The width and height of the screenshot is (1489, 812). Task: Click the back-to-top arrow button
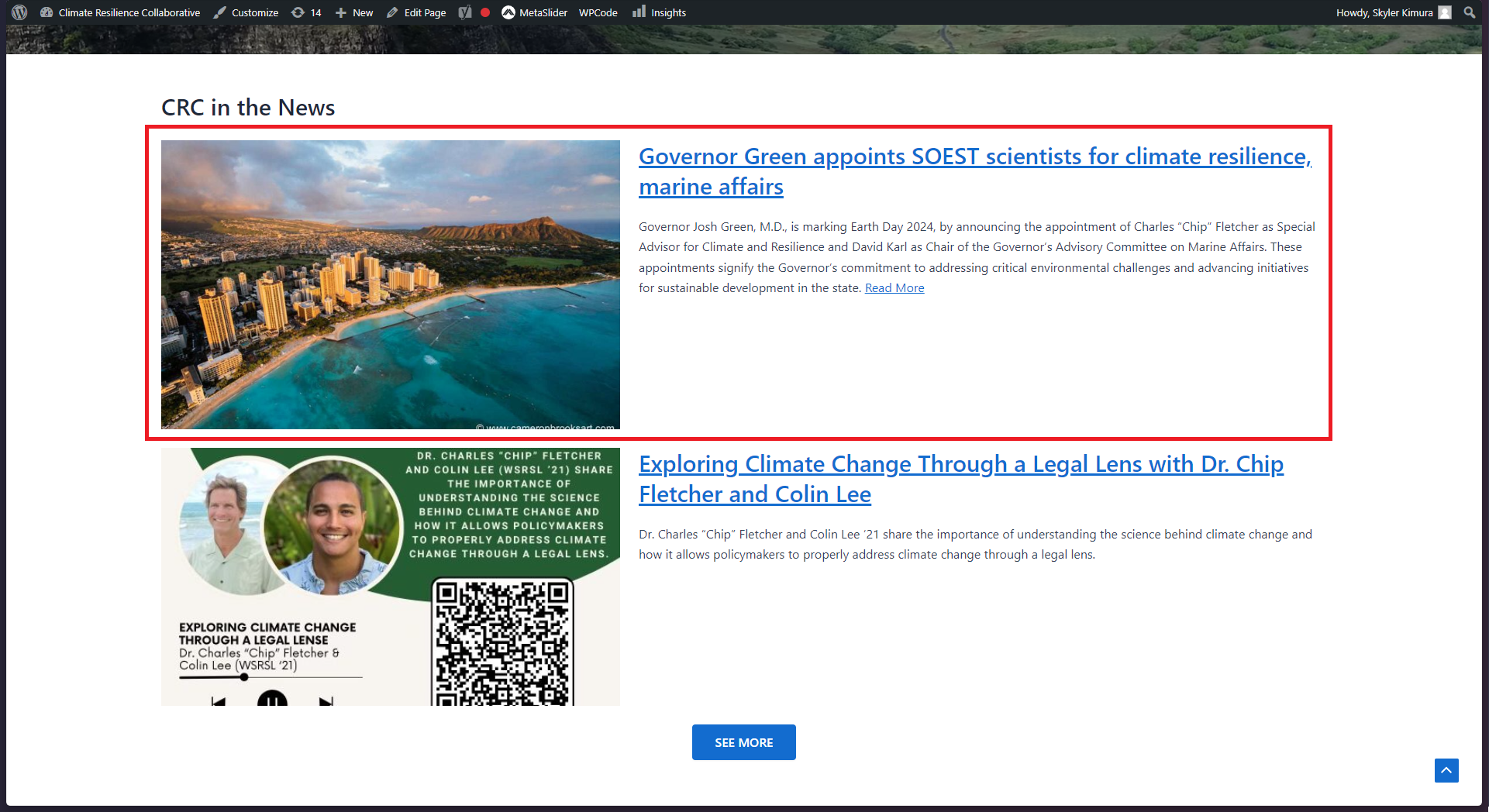[1446, 770]
